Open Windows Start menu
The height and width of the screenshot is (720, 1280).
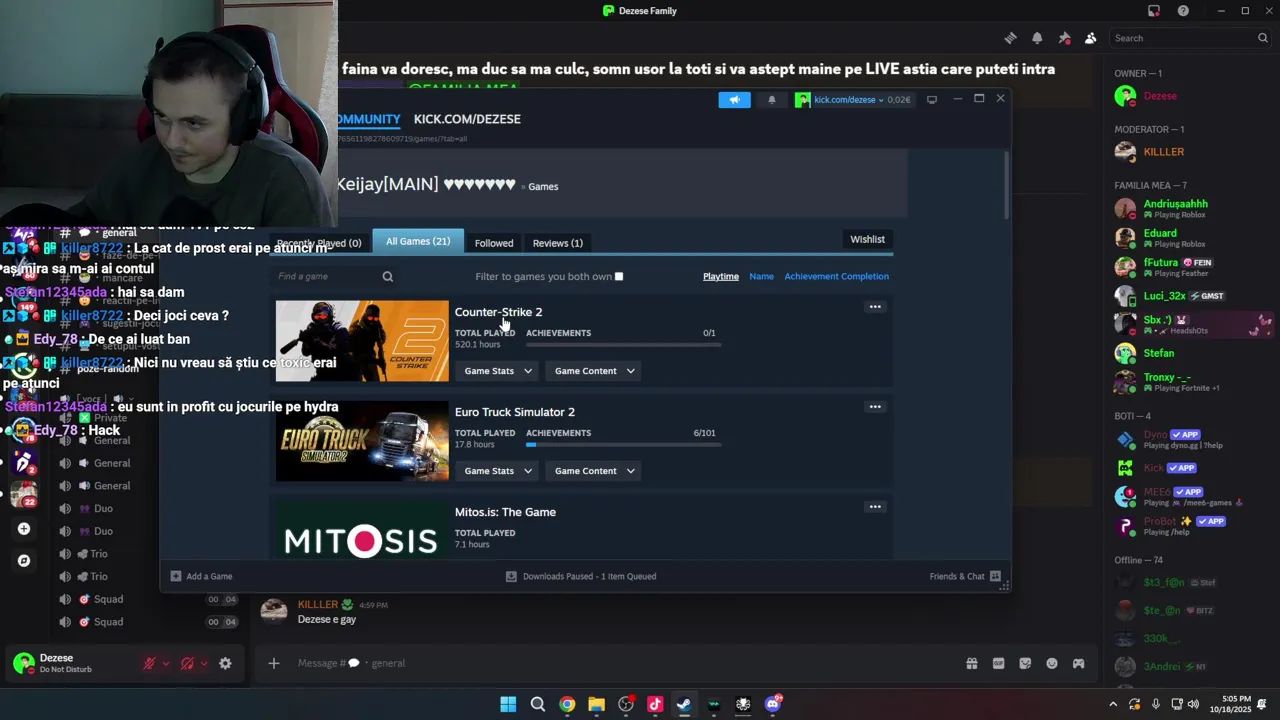tap(508, 704)
